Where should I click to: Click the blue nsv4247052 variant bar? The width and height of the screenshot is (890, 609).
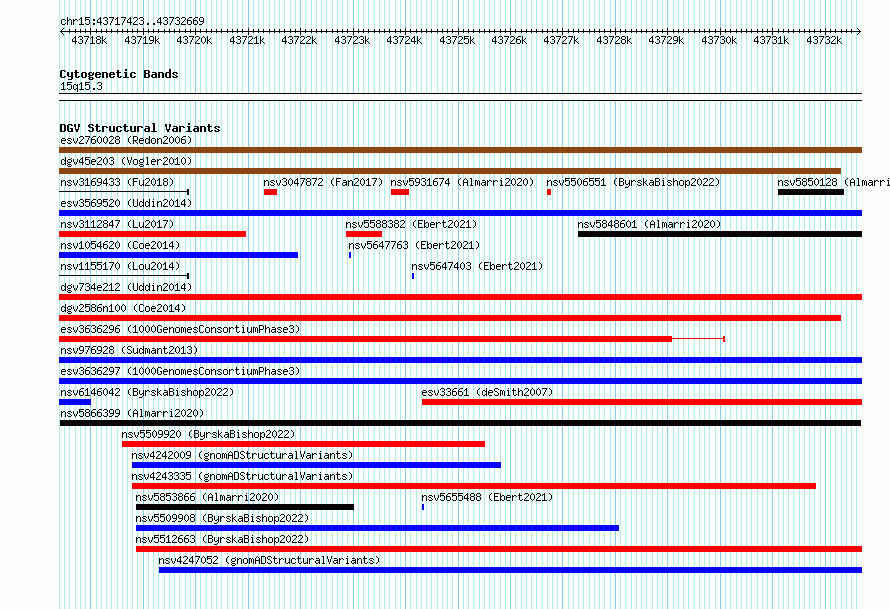[x=510, y=570]
